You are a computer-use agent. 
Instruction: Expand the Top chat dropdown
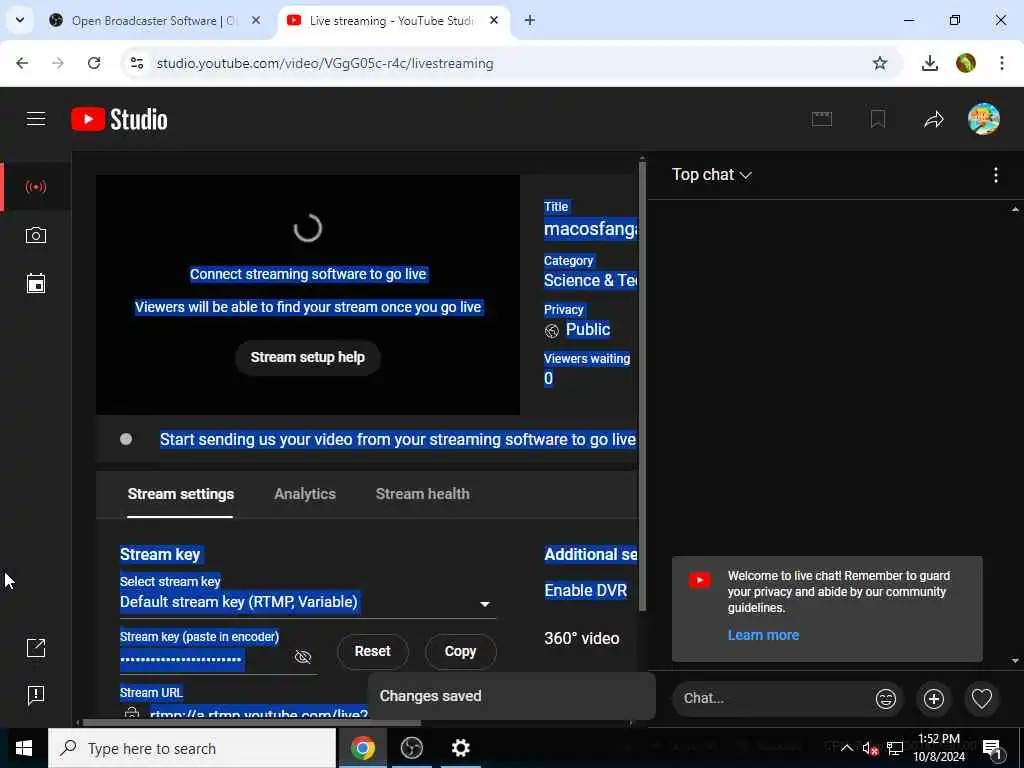click(x=712, y=174)
